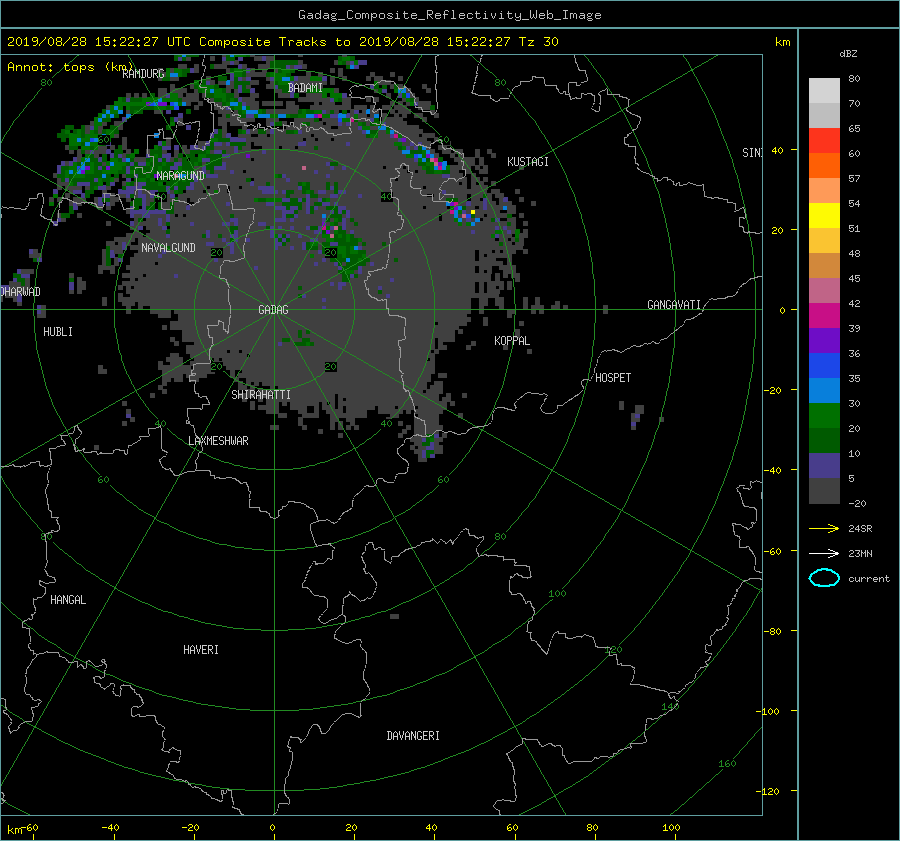Screen dimensions: 900x841
Task: Click the white 23MN arrow legend icon
Action: [x=824, y=553]
